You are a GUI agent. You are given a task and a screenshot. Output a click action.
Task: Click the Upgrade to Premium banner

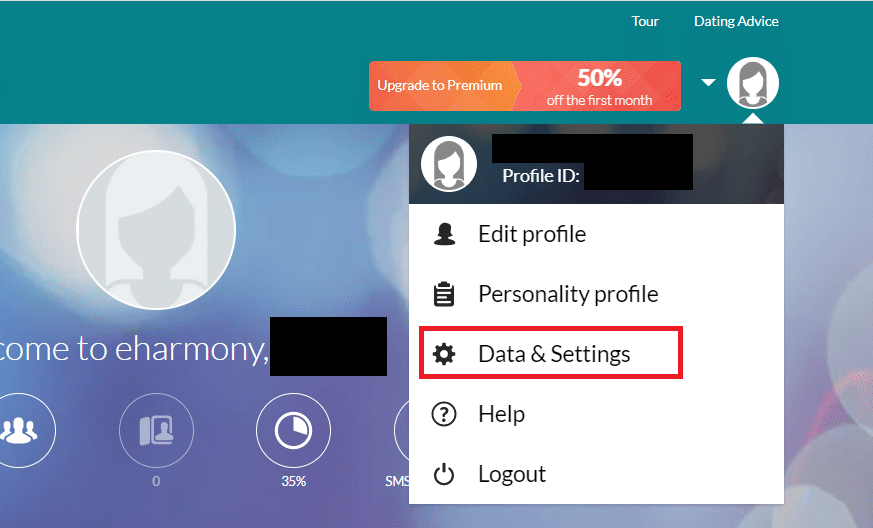point(524,86)
